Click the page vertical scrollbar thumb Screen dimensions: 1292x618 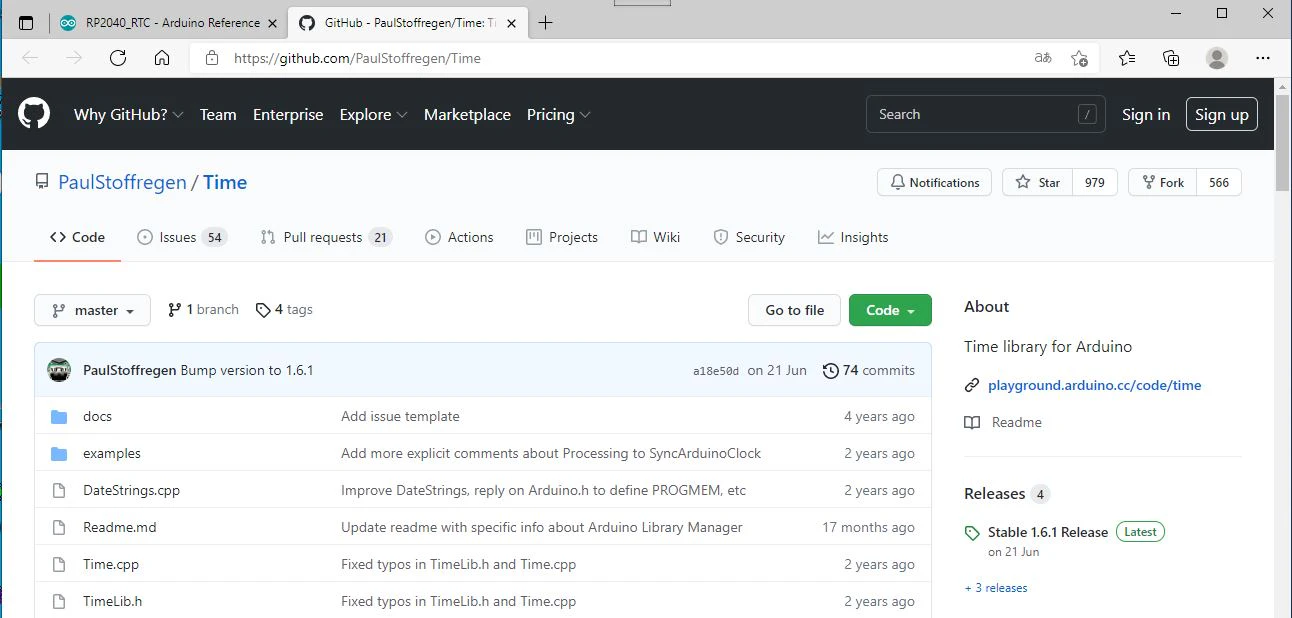click(1282, 142)
